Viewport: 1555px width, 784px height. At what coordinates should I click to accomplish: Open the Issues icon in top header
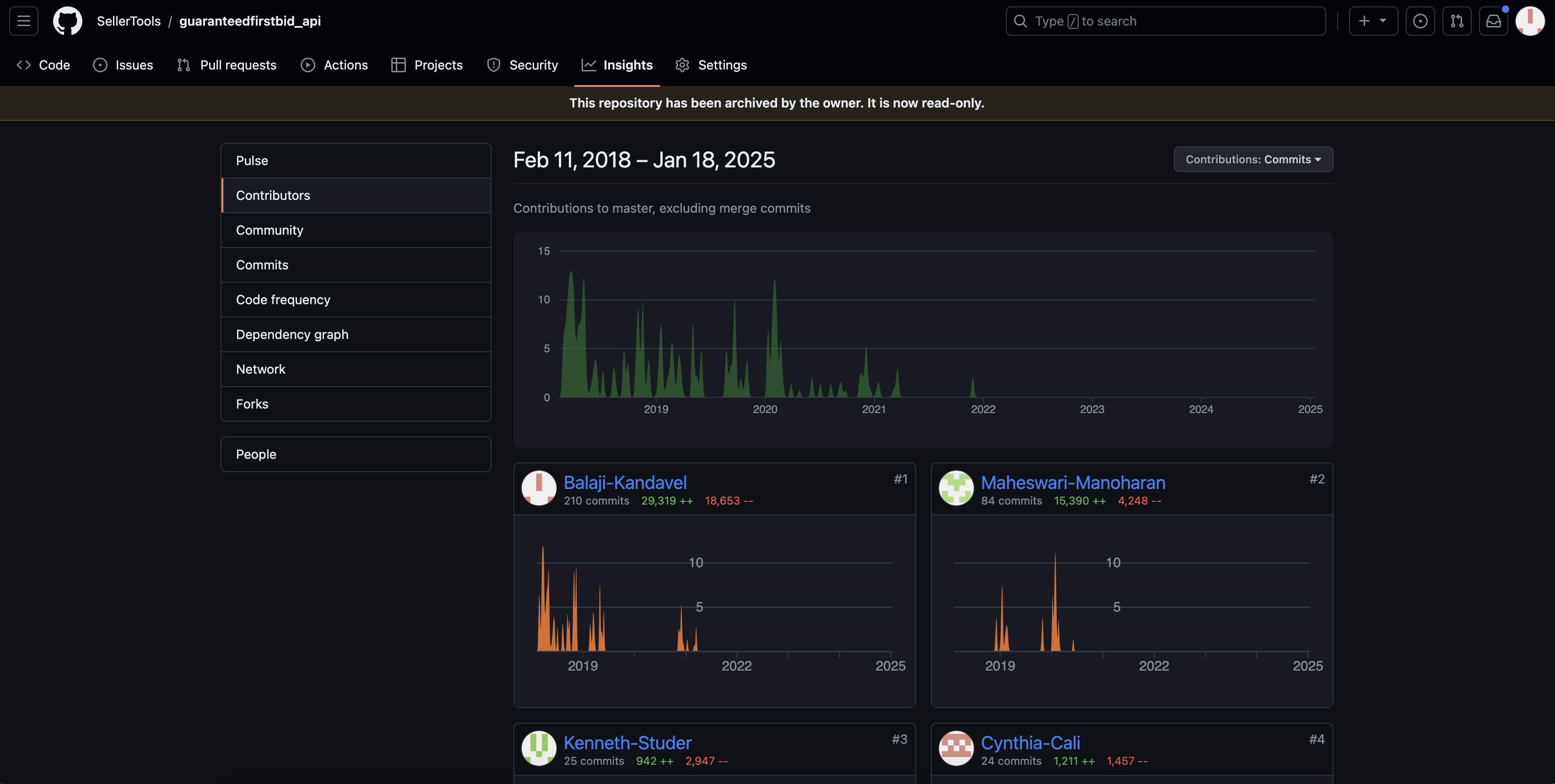[x=1420, y=21]
